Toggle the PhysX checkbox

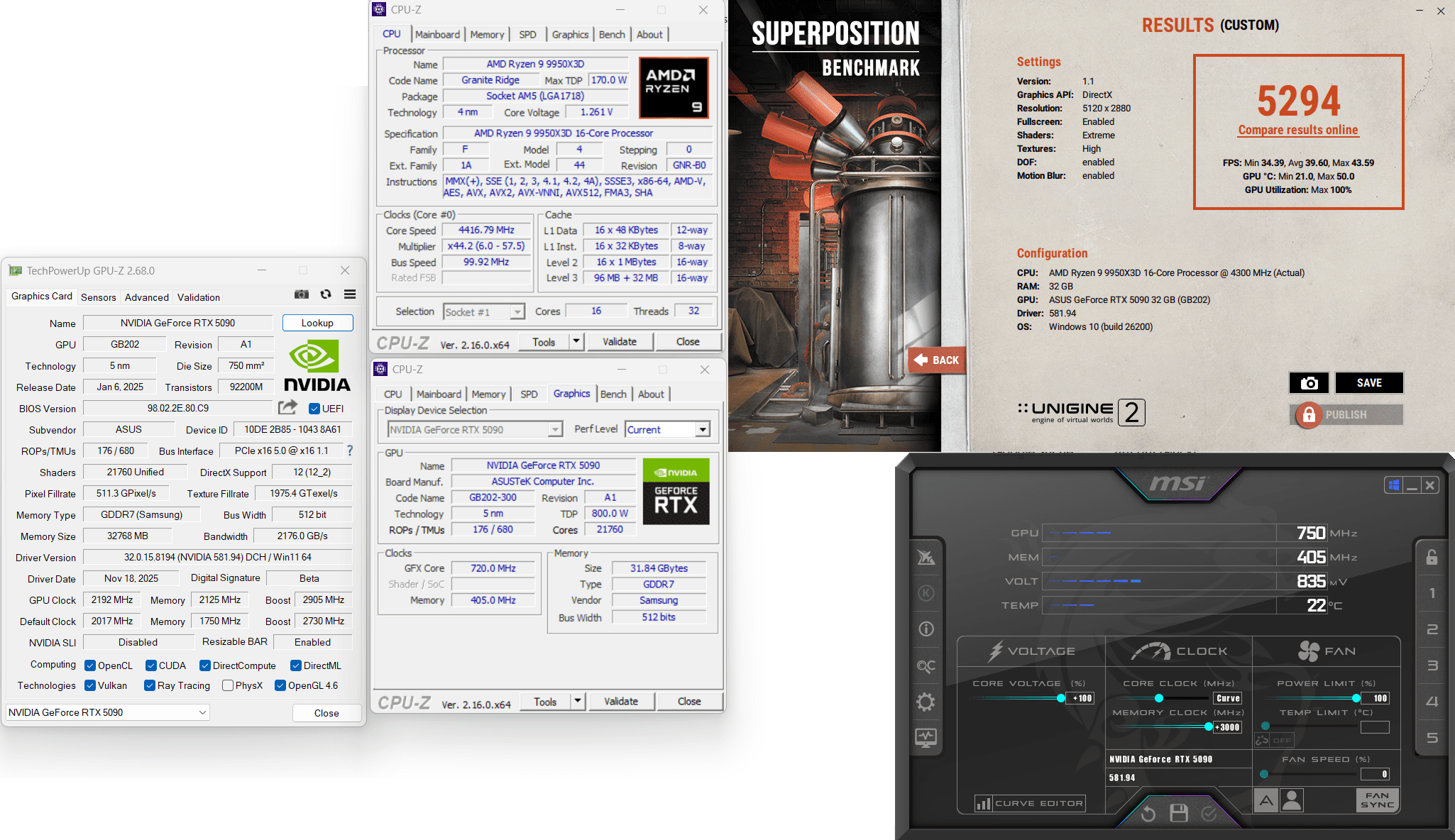coord(228,685)
